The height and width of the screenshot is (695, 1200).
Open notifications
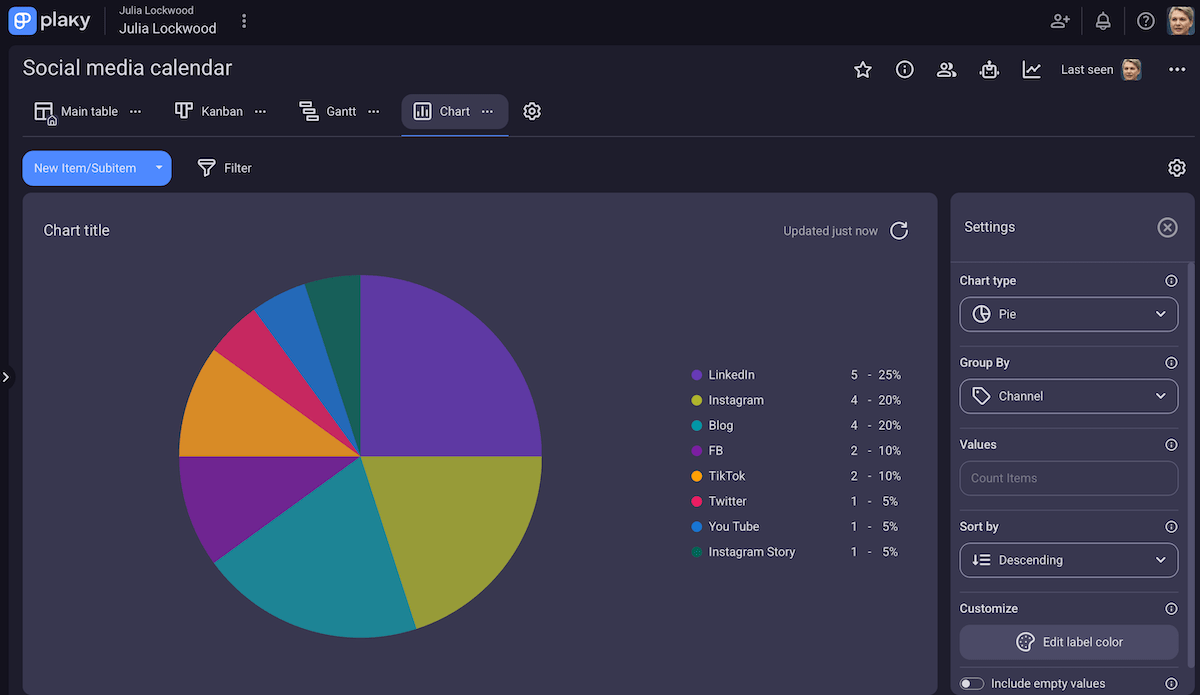(1103, 20)
